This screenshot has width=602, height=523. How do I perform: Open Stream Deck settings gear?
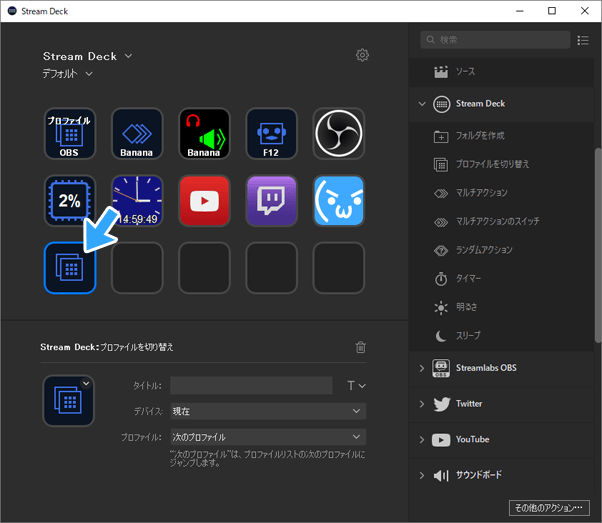click(362, 55)
